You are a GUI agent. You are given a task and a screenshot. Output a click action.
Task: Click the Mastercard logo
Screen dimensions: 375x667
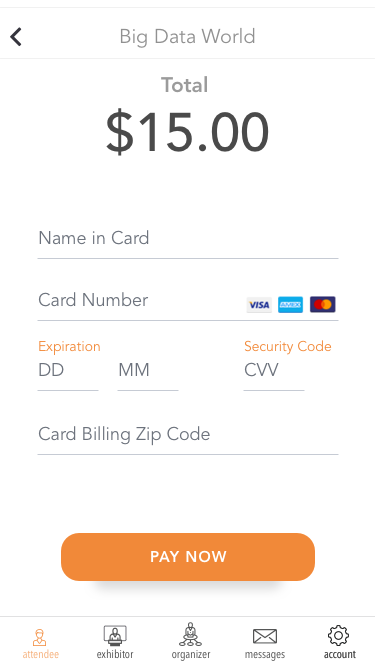tap(323, 305)
